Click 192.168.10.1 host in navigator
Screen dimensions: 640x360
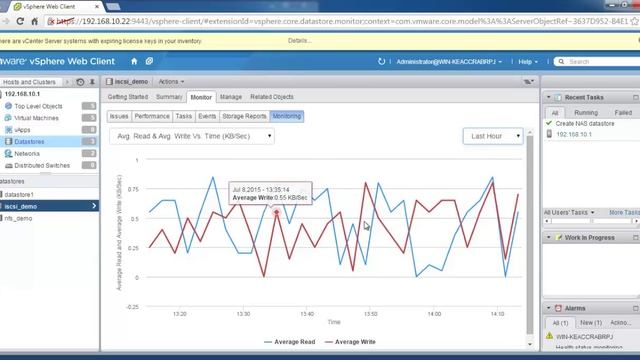tap(22, 94)
